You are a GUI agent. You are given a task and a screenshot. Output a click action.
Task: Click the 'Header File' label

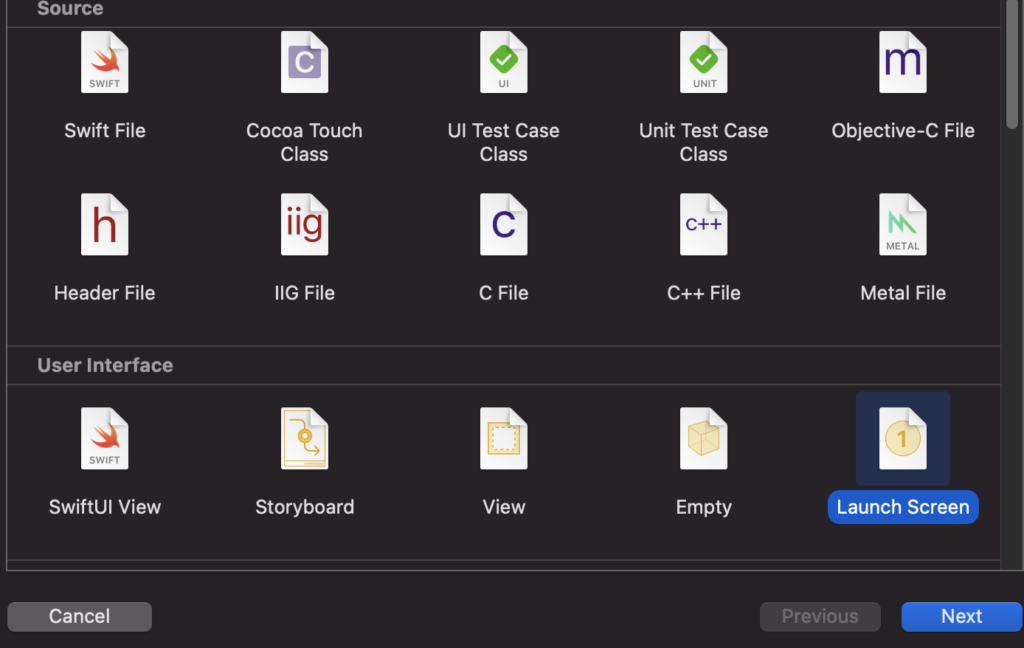click(104, 293)
